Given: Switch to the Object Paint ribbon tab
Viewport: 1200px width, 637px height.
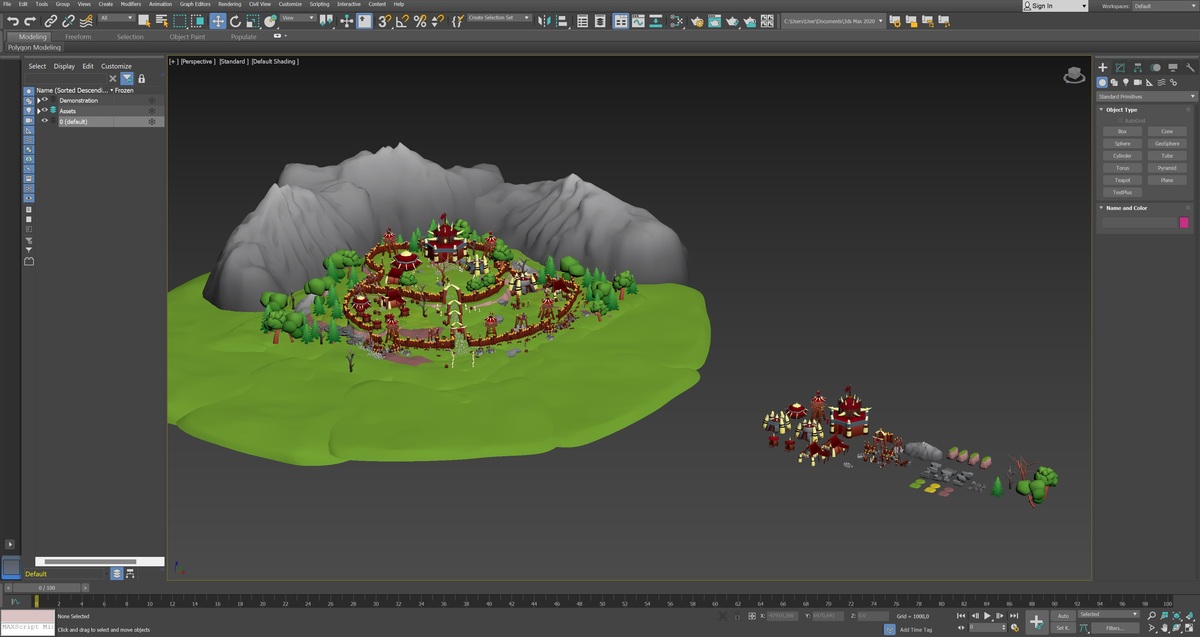Looking at the screenshot, I should [x=187, y=37].
